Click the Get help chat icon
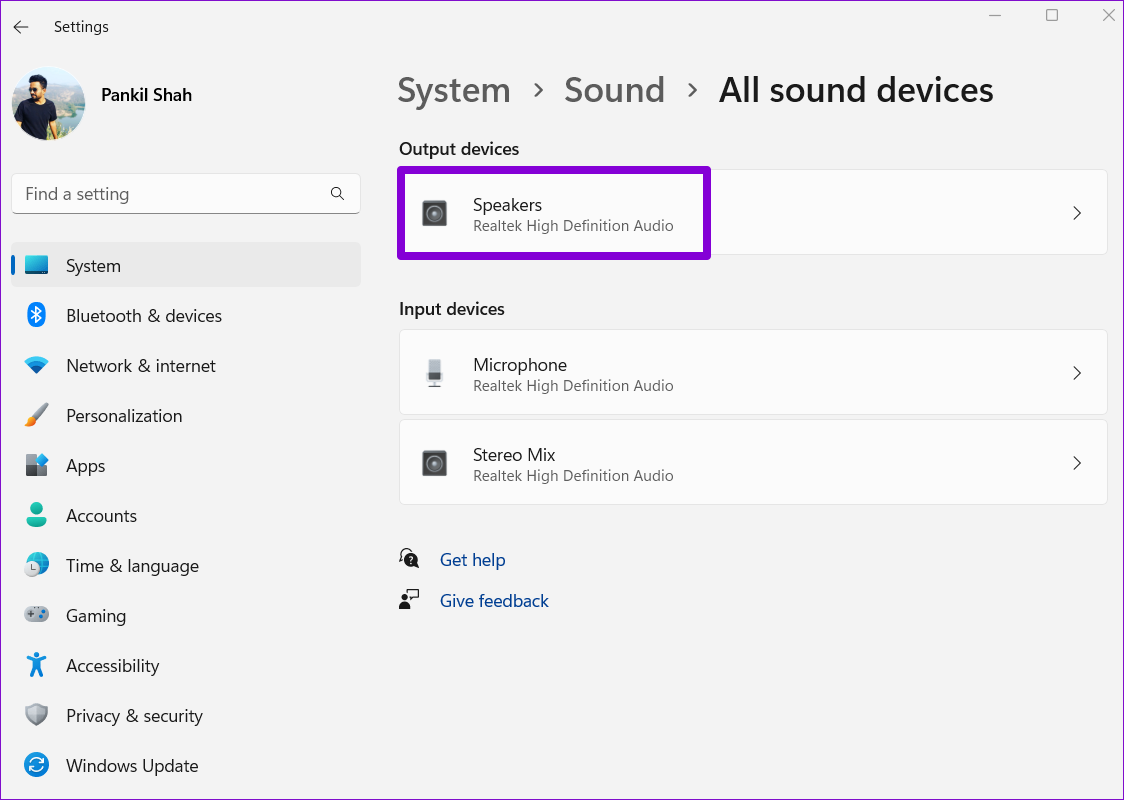Viewport: 1124px width, 800px height. 409,558
